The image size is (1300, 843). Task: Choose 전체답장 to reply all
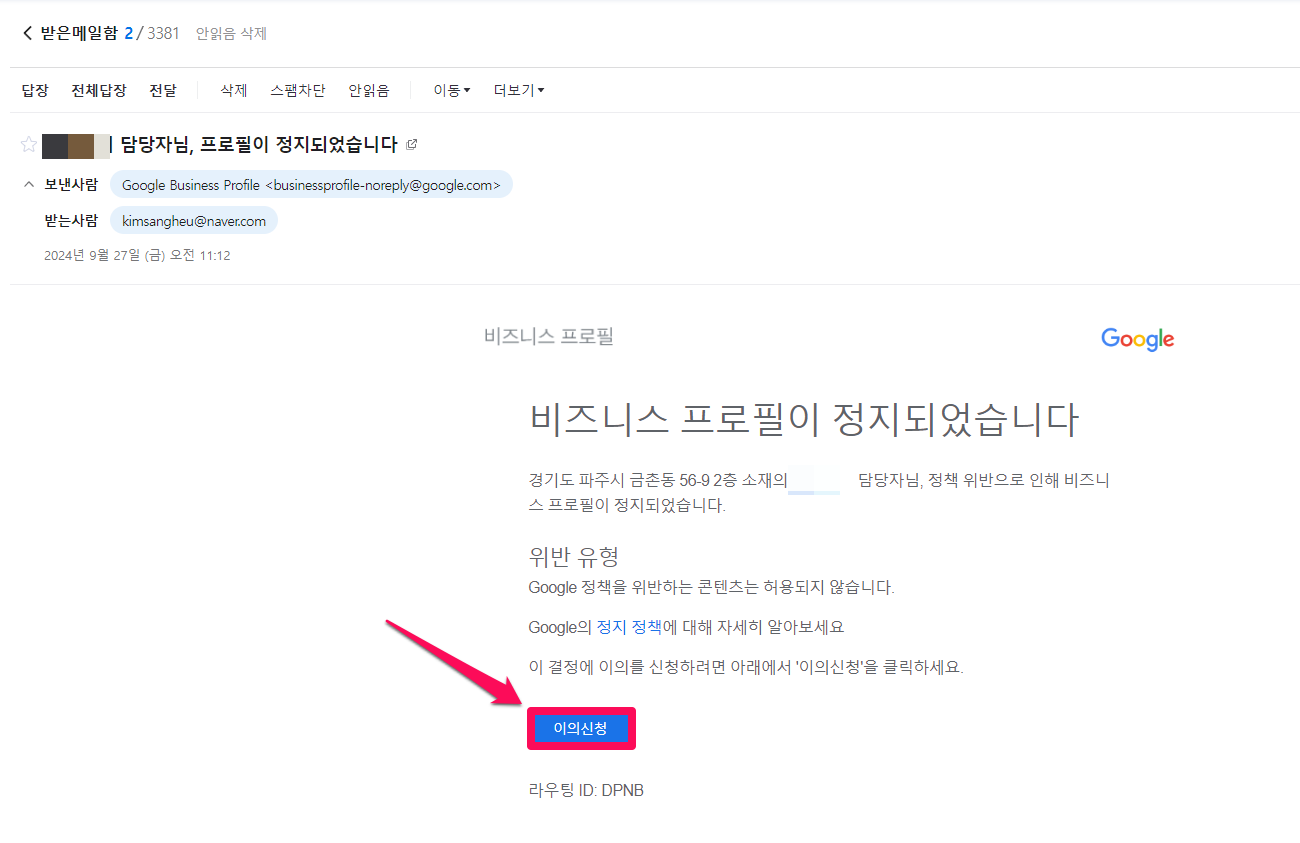coord(99,91)
